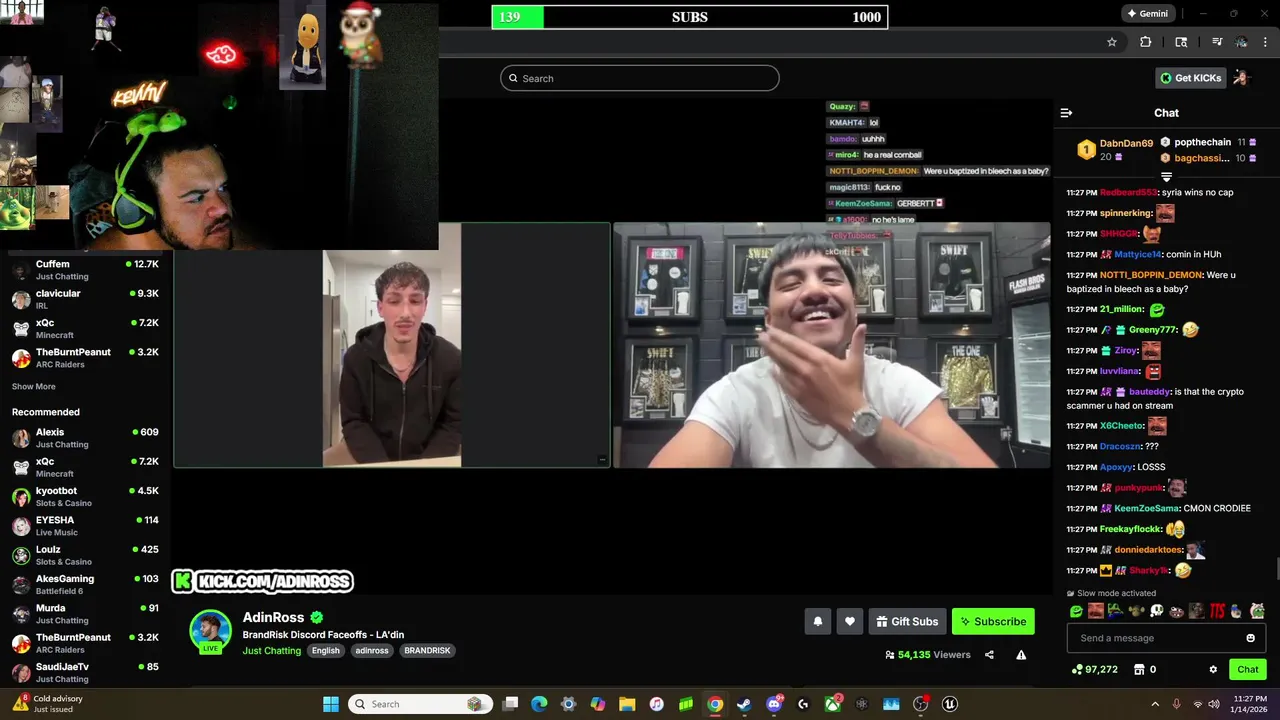
Task: Open the Kick shop storefront icon
Action: 1138,670
